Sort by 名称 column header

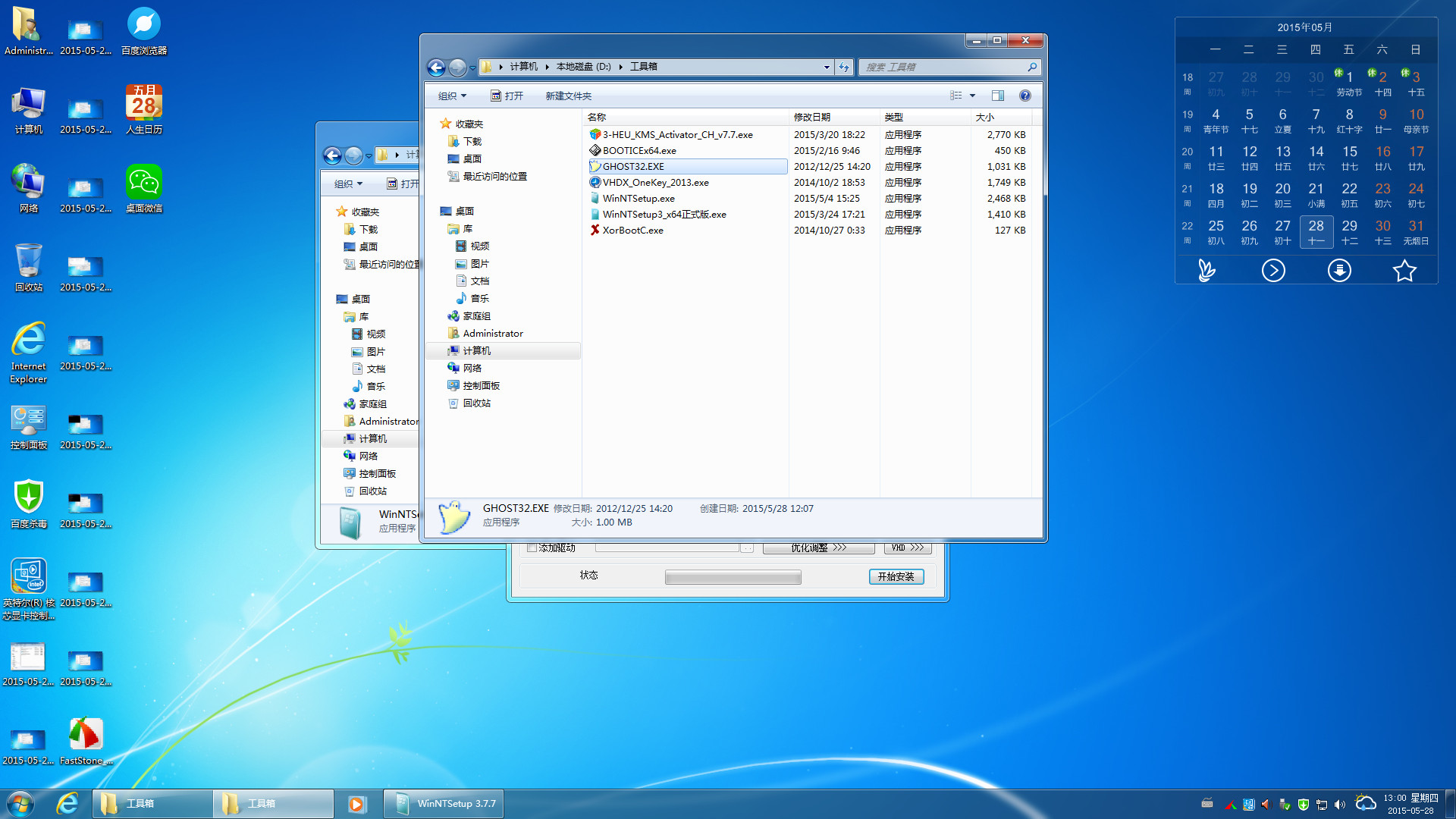(686, 117)
